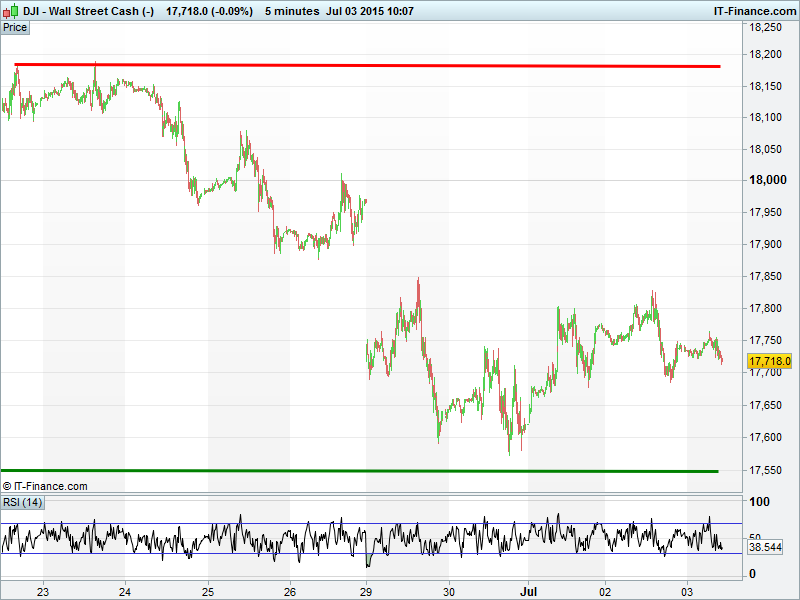The width and height of the screenshot is (800, 600).
Task: Click the 23 date marker on time axis
Action: (43, 590)
